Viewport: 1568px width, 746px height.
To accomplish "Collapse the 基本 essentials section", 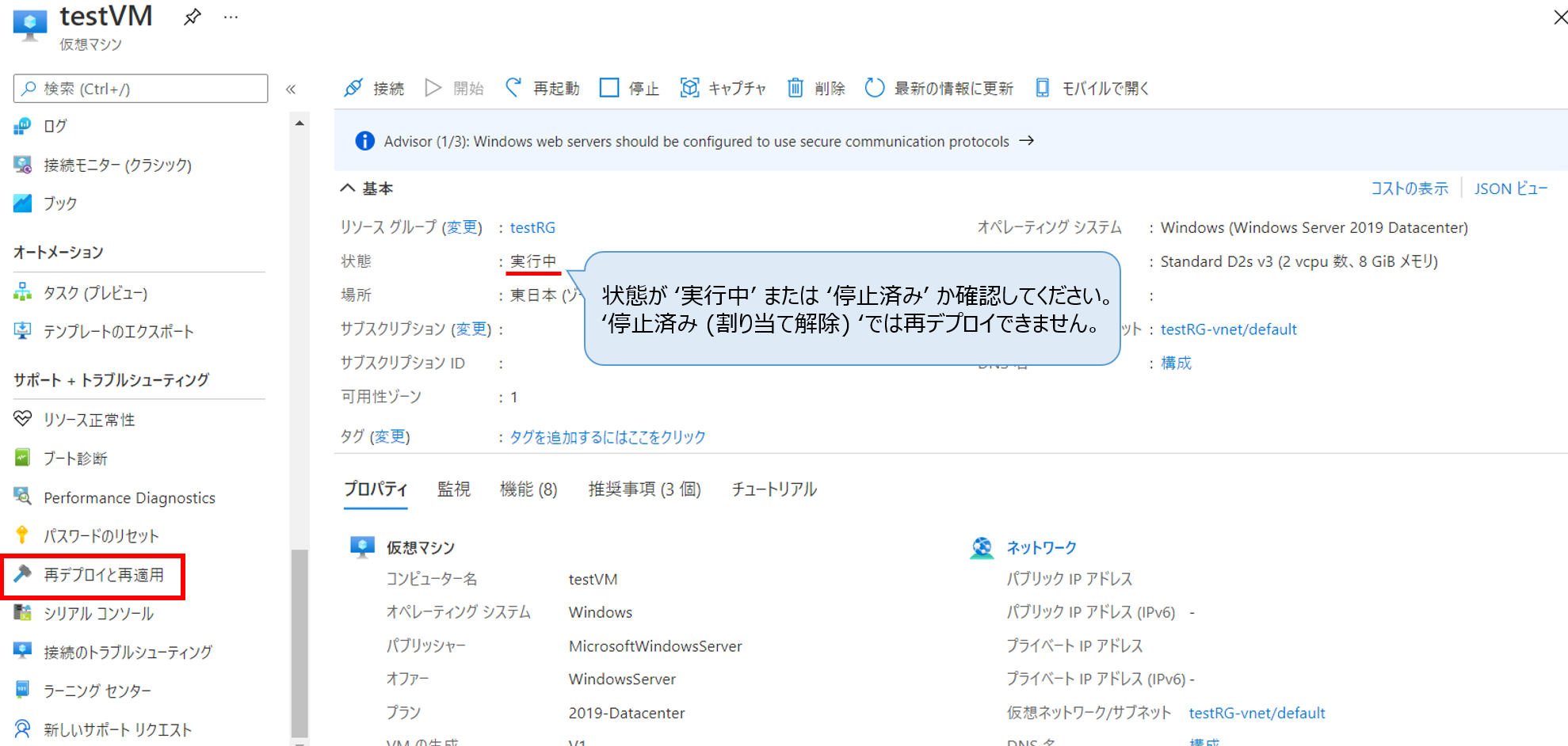I will point(348,188).
